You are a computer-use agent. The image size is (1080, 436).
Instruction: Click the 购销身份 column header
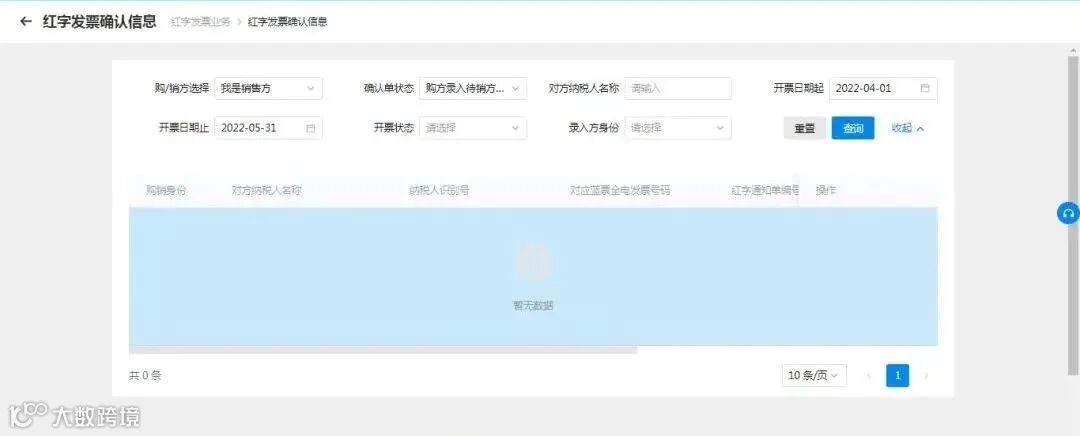point(165,191)
